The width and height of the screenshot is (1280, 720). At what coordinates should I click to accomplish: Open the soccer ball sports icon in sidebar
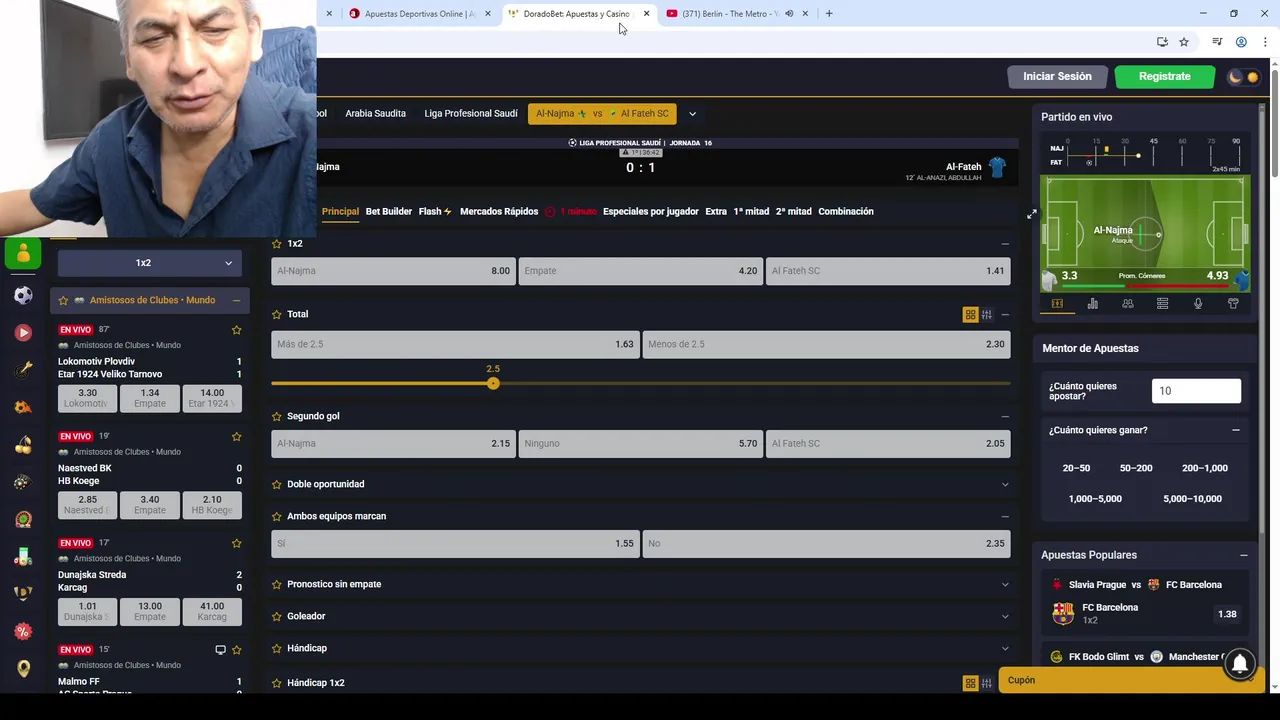(23, 295)
